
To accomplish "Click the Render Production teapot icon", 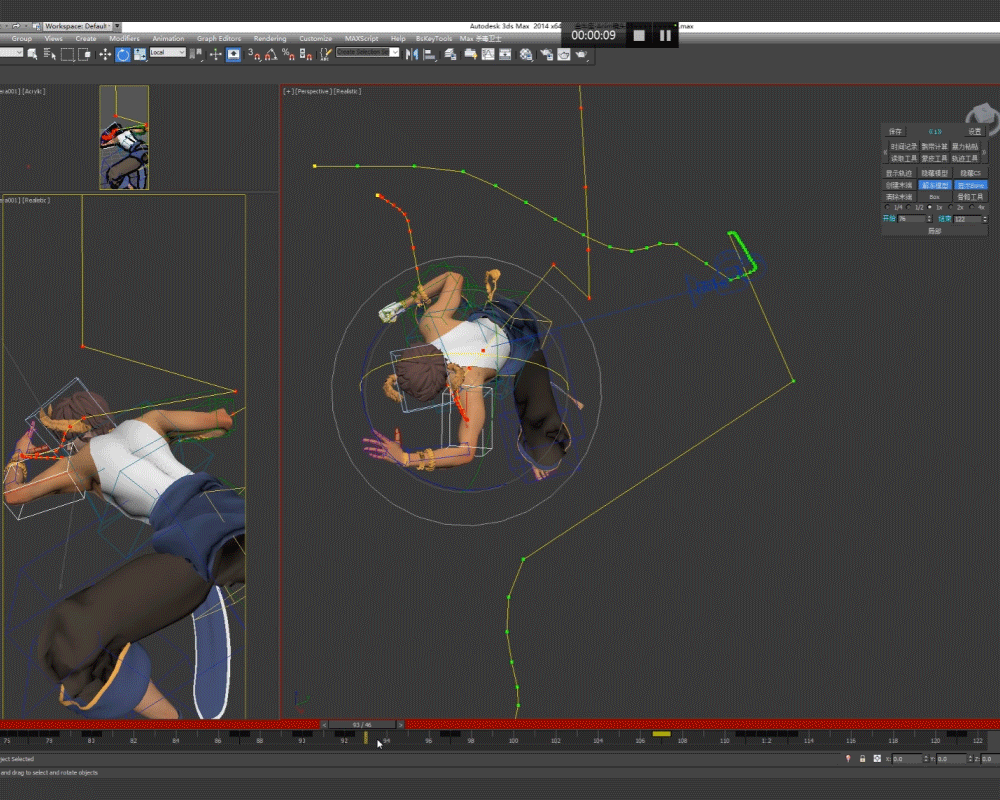I will point(581,55).
